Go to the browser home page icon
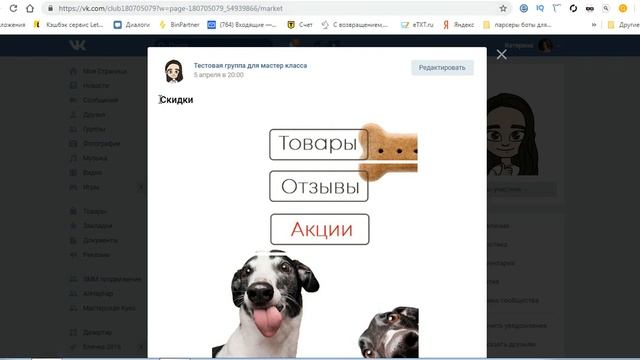The height and width of the screenshot is (360, 640). [x=30, y=8]
